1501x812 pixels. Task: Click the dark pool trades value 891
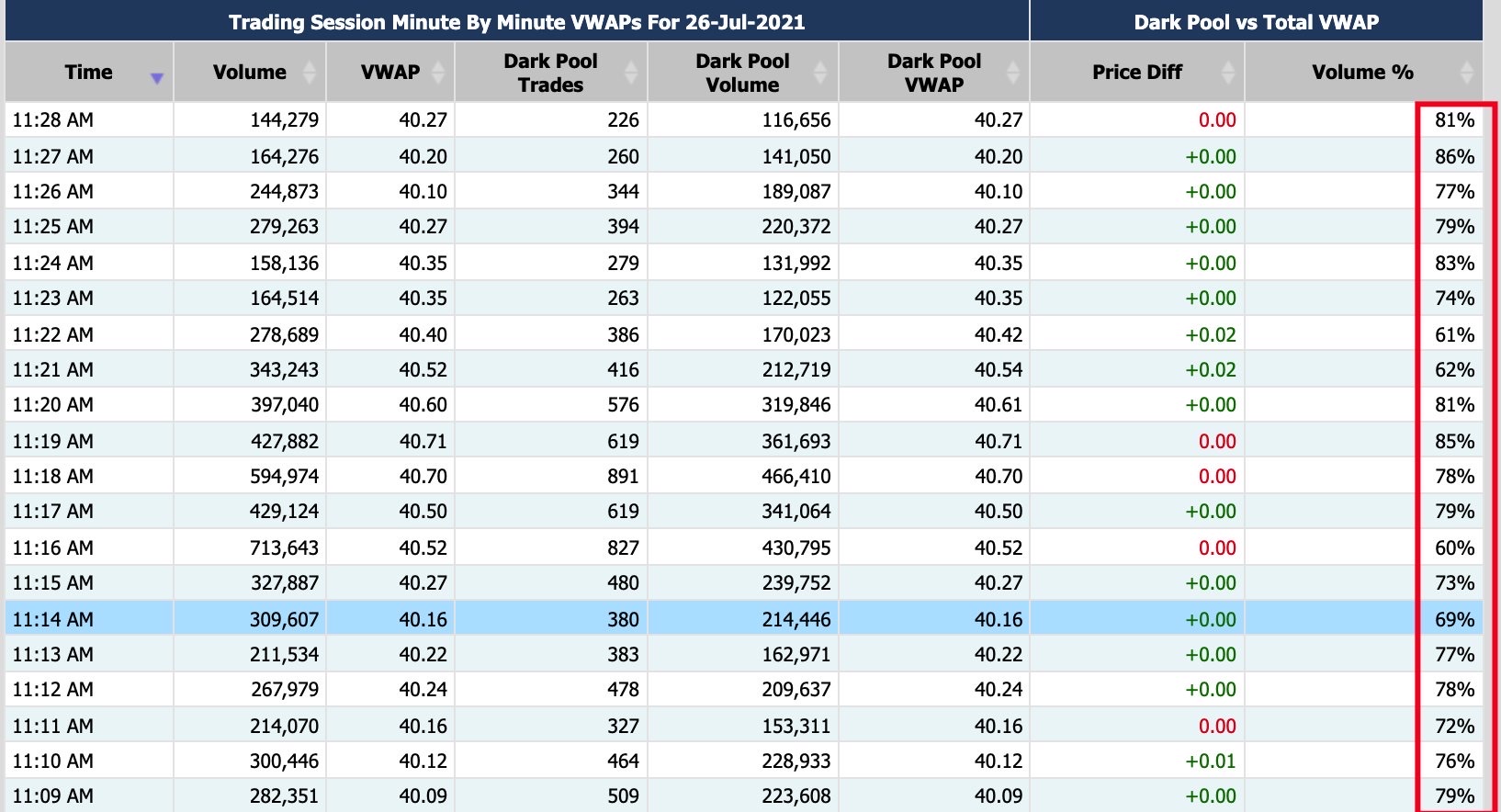pyautogui.click(x=623, y=476)
